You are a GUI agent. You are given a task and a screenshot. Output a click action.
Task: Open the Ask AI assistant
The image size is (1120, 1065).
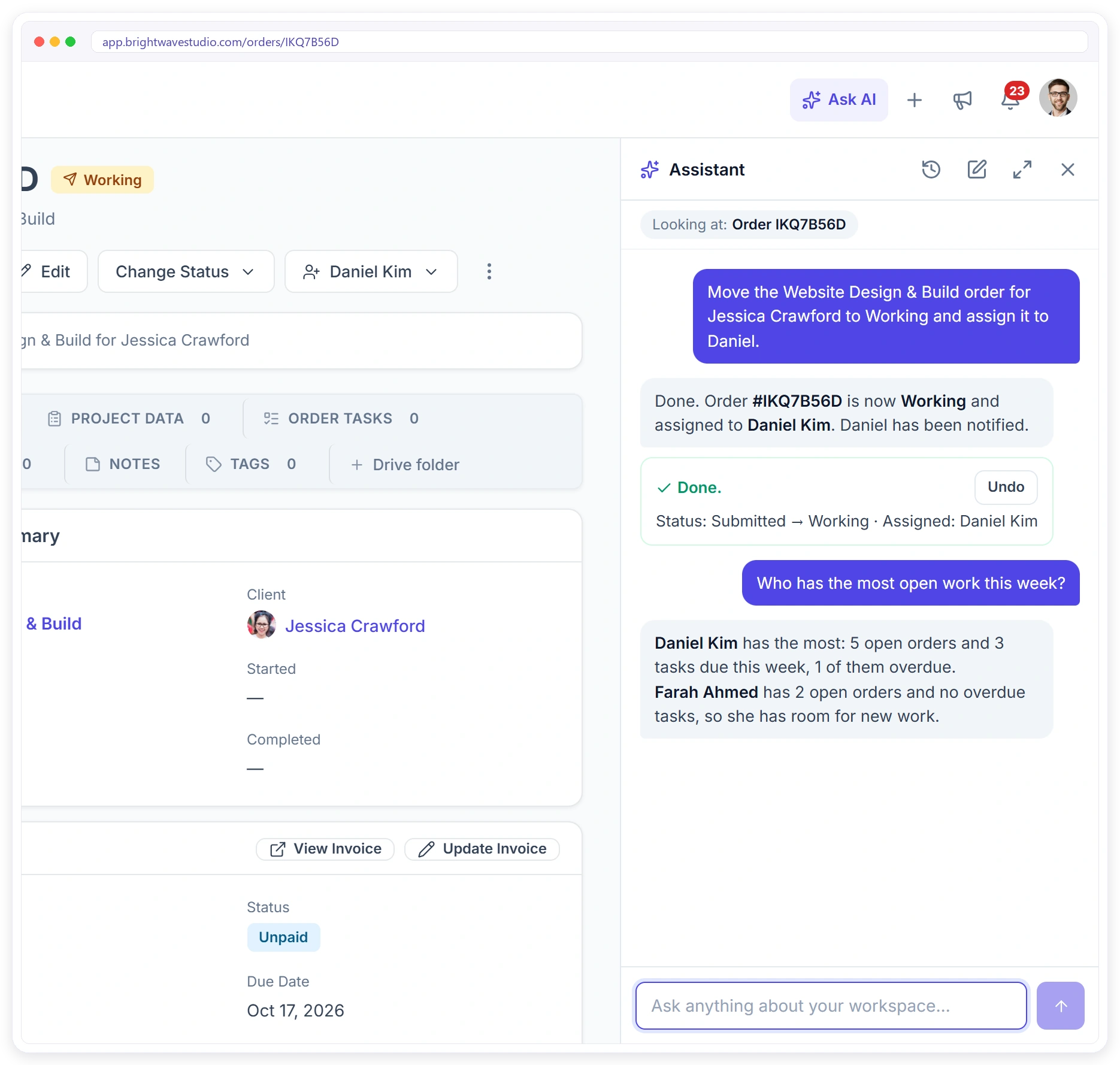coord(839,99)
